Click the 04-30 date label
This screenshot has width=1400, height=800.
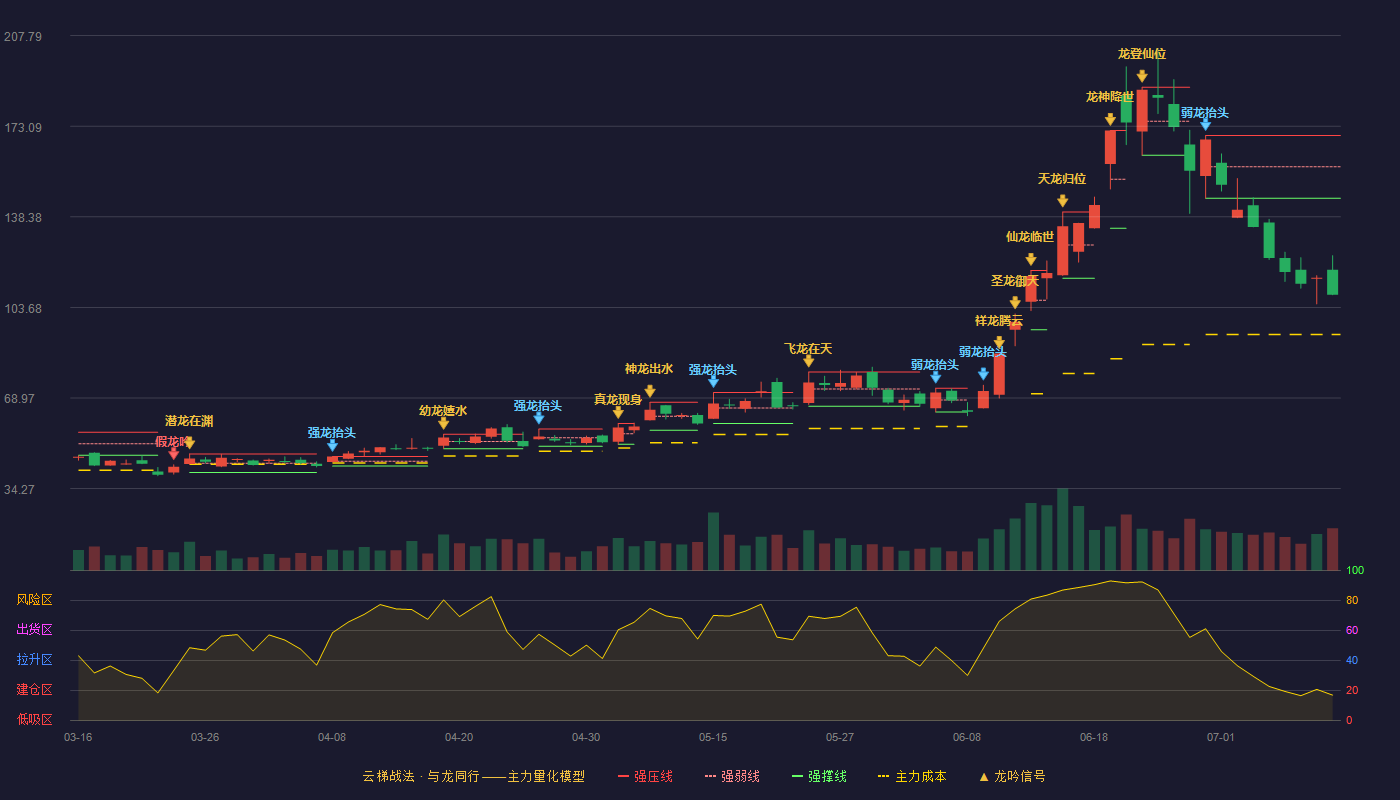pyautogui.click(x=586, y=737)
